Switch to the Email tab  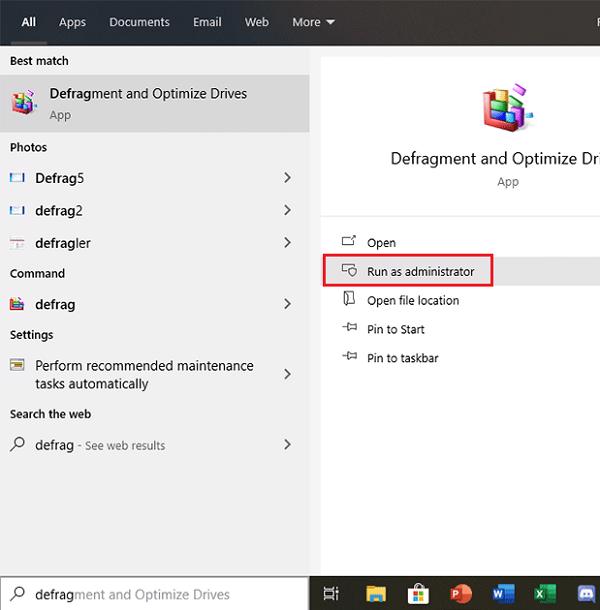(x=207, y=22)
